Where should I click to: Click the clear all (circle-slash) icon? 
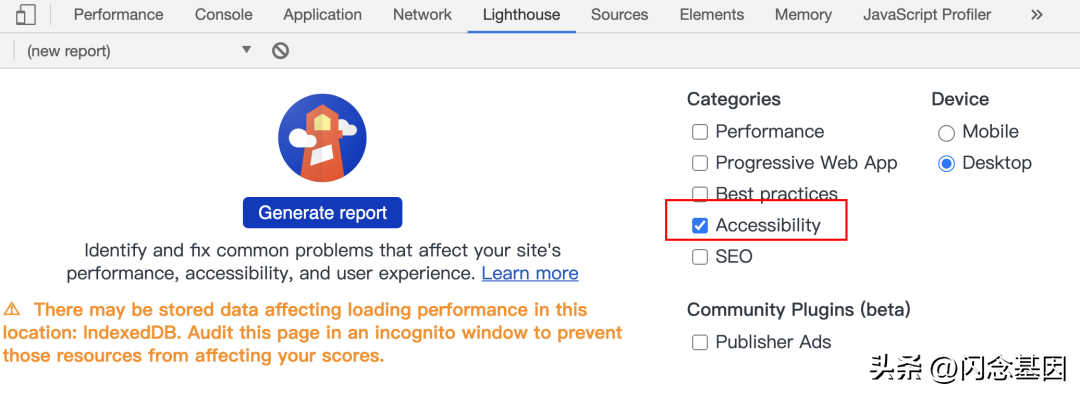click(280, 50)
